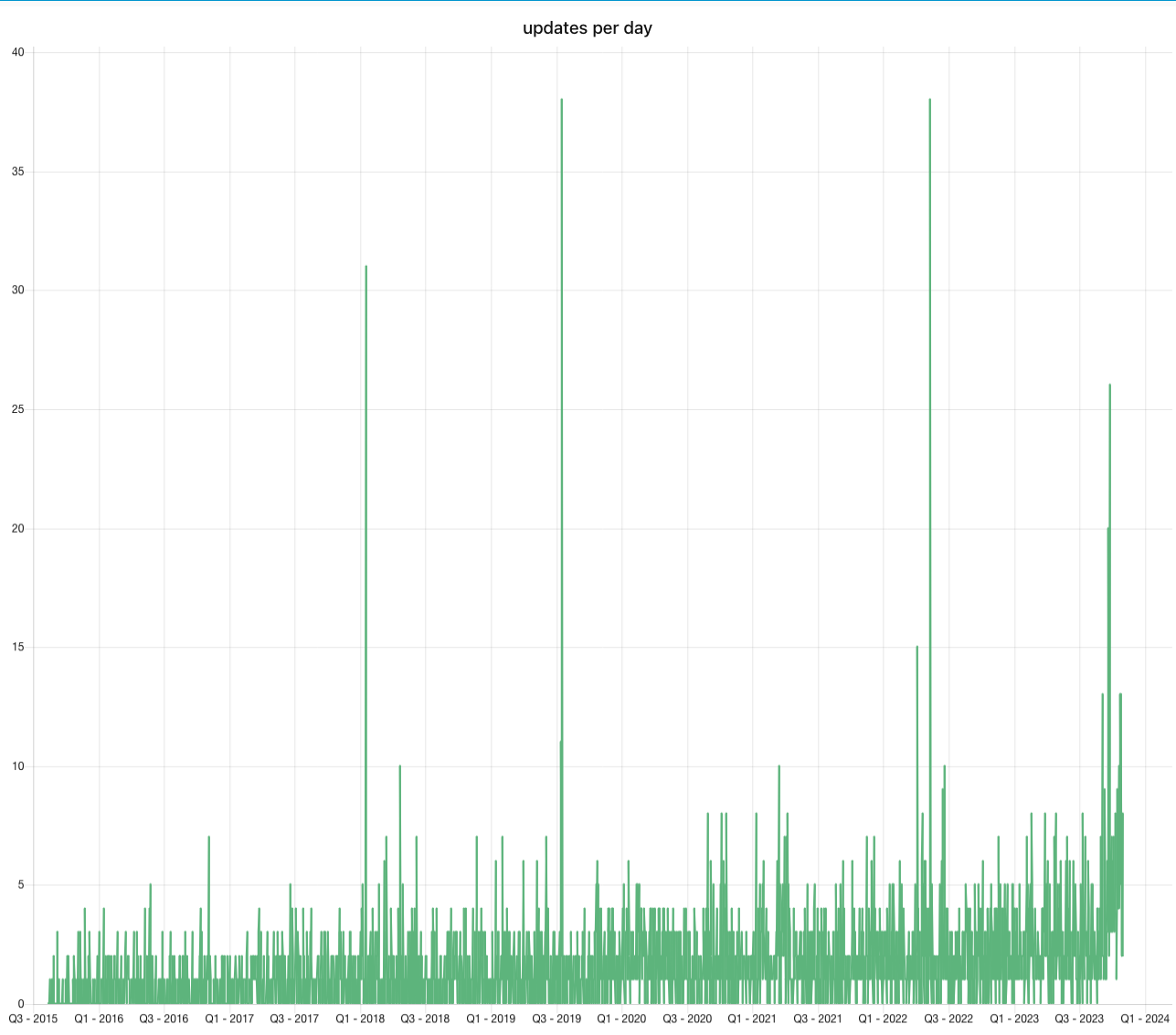Click the x-axis label Q1 - 2021
This screenshot has width=1176, height=1035.
click(x=752, y=1019)
